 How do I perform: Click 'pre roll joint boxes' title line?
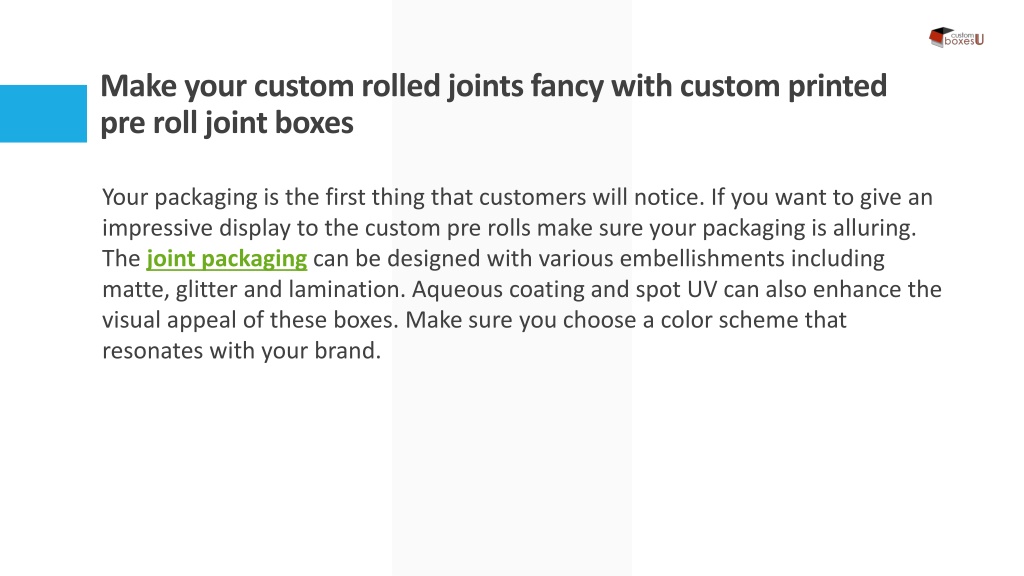tap(227, 123)
